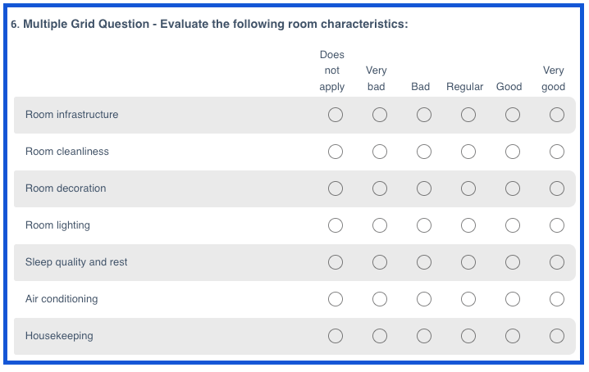Choose Very bad for Room cleanliness

coord(379,152)
